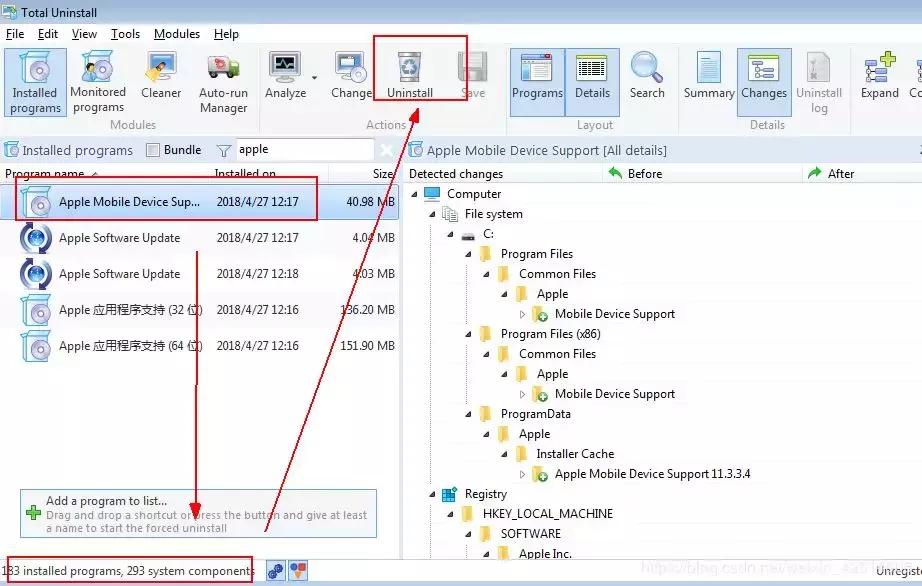Open the Help menu
Screen dimensions: 922x586
226,34
